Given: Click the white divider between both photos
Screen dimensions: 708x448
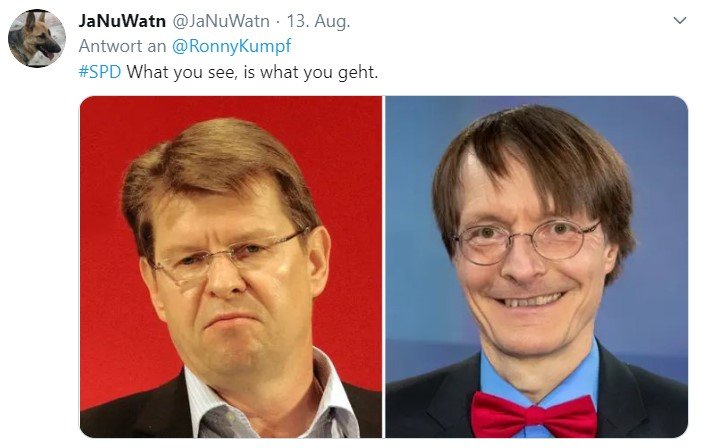Looking at the screenshot, I should point(383,267).
